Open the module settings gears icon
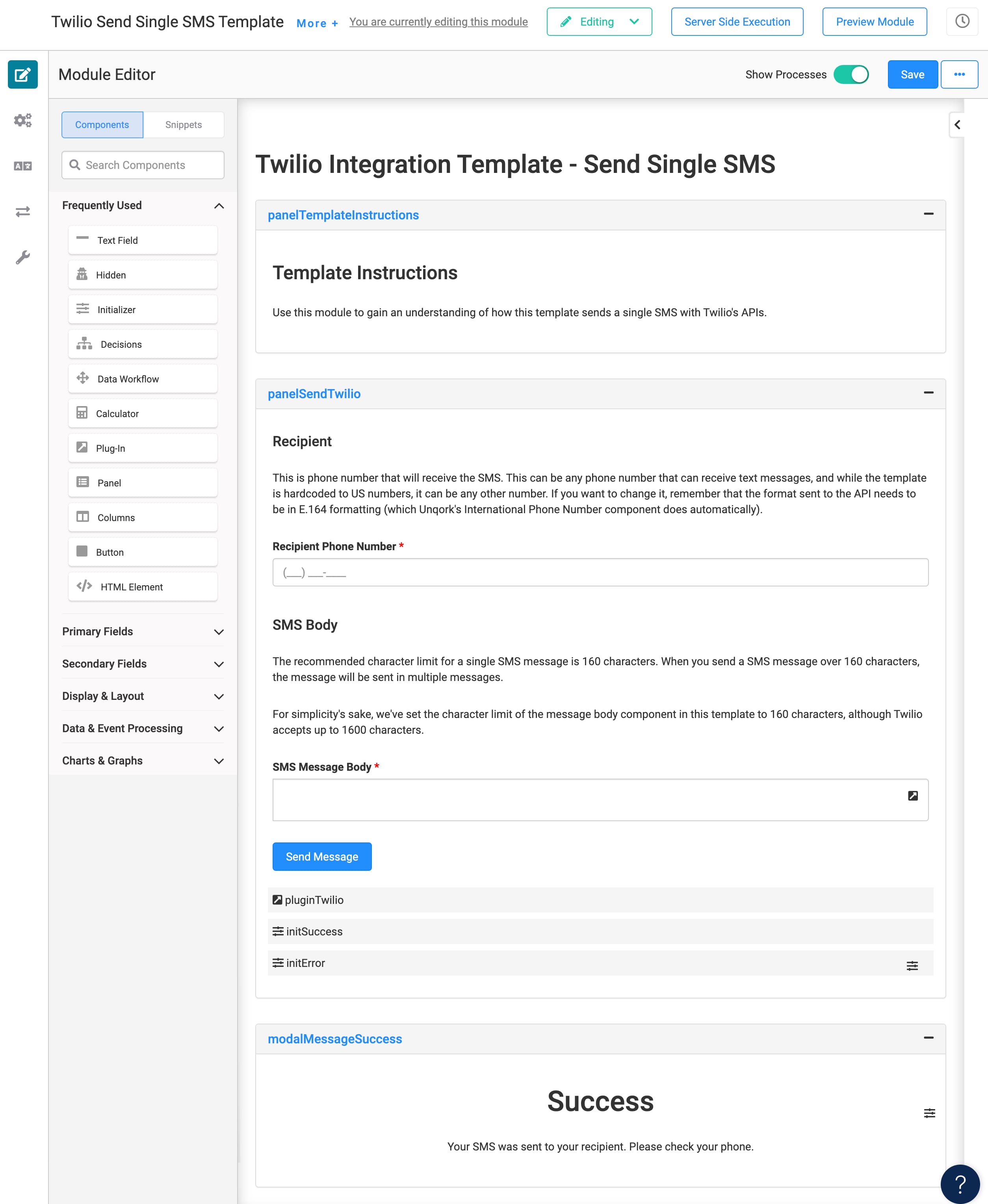Screen dimensions: 988x1204 23,120
